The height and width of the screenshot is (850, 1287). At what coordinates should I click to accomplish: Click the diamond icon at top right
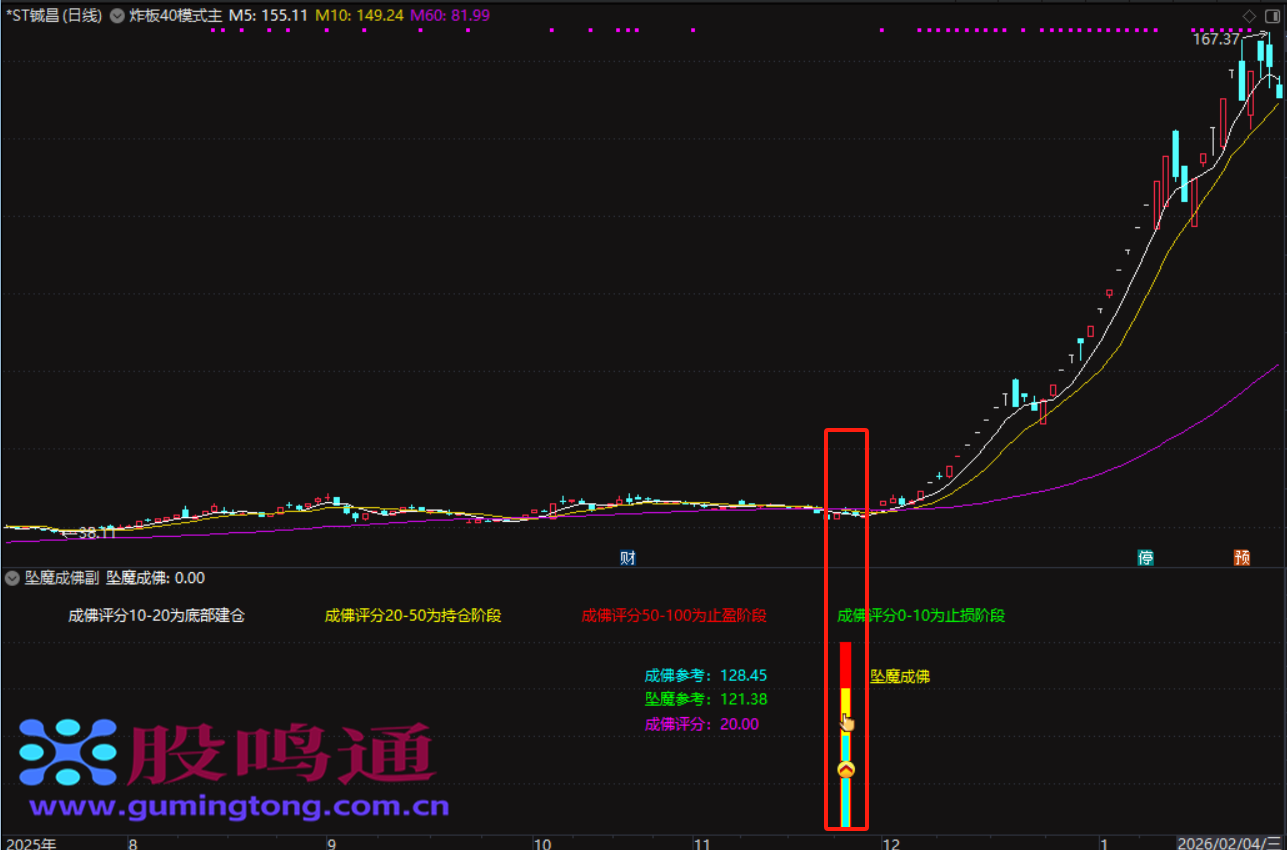tap(1248, 16)
